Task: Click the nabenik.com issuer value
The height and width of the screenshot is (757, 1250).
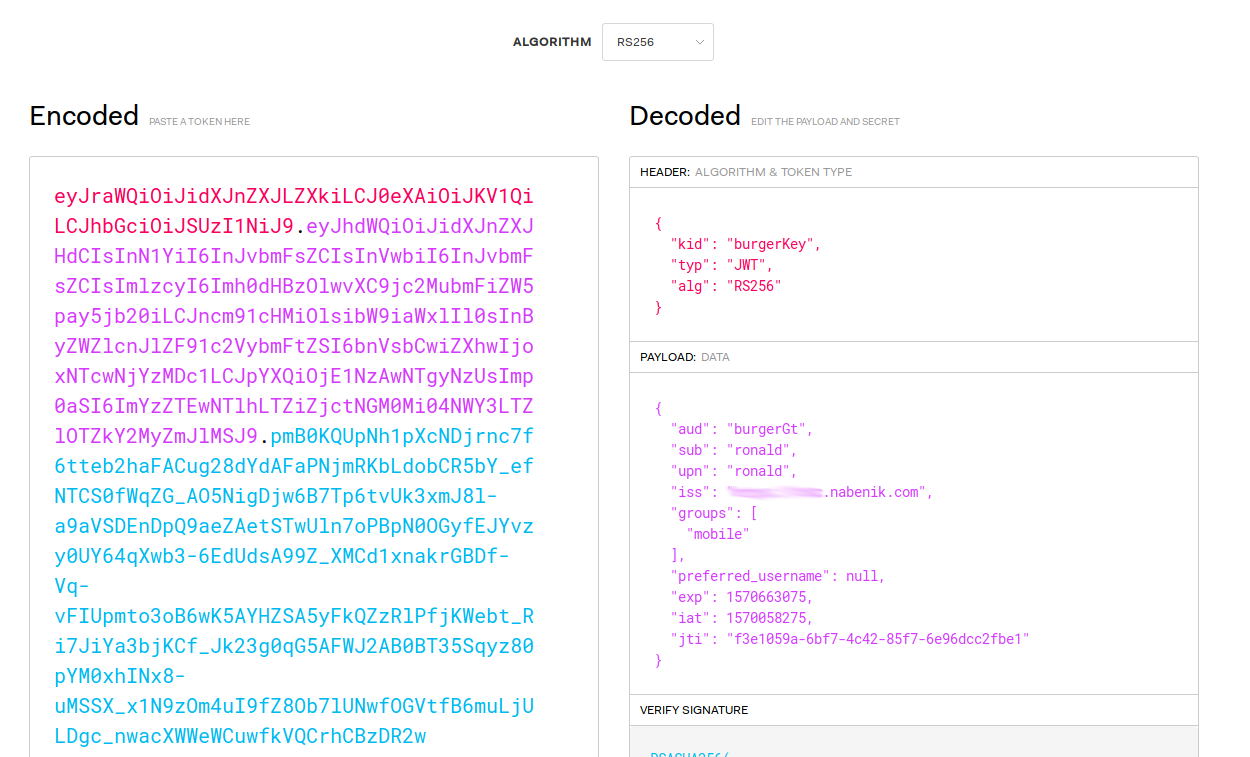Action: (875, 492)
